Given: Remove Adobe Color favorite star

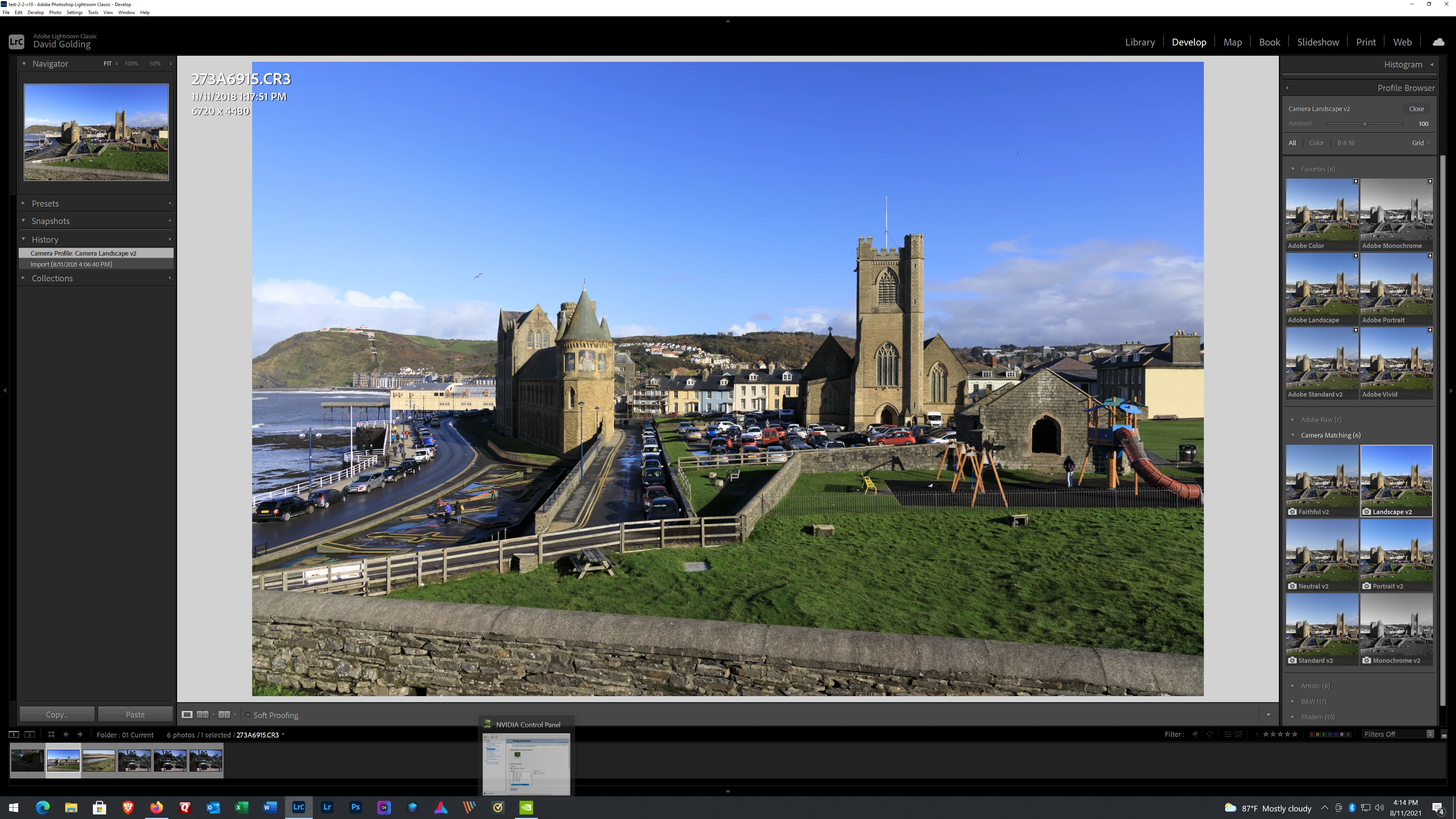Looking at the screenshot, I should [1356, 182].
